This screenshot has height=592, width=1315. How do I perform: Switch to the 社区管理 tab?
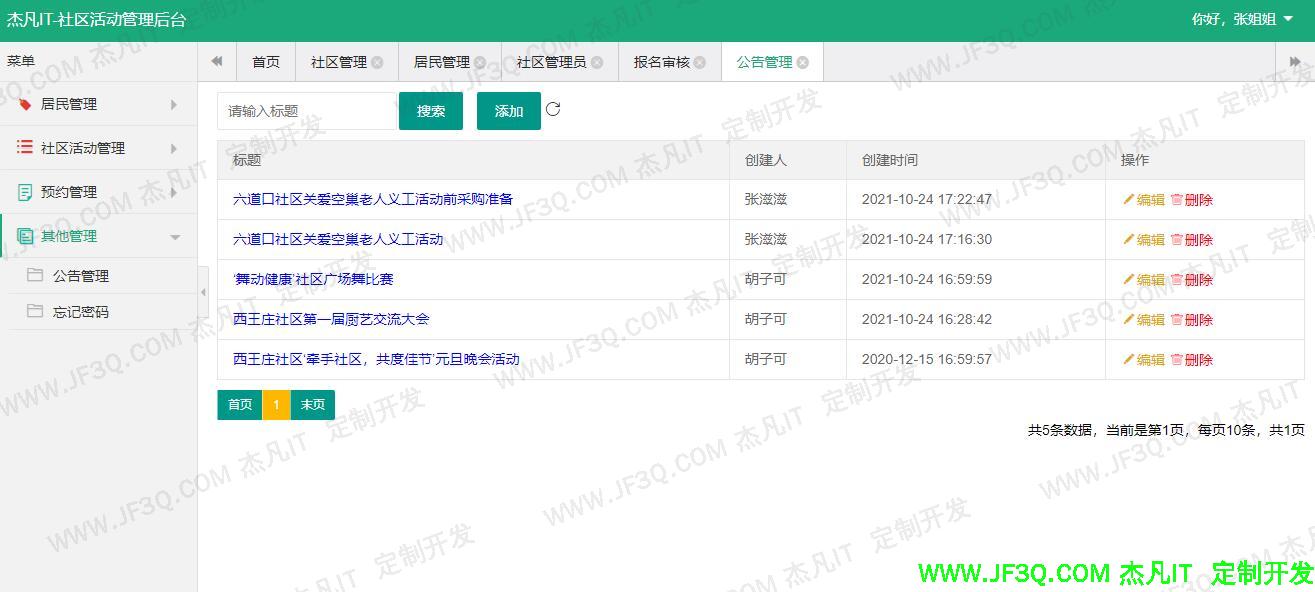click(338, 61)
